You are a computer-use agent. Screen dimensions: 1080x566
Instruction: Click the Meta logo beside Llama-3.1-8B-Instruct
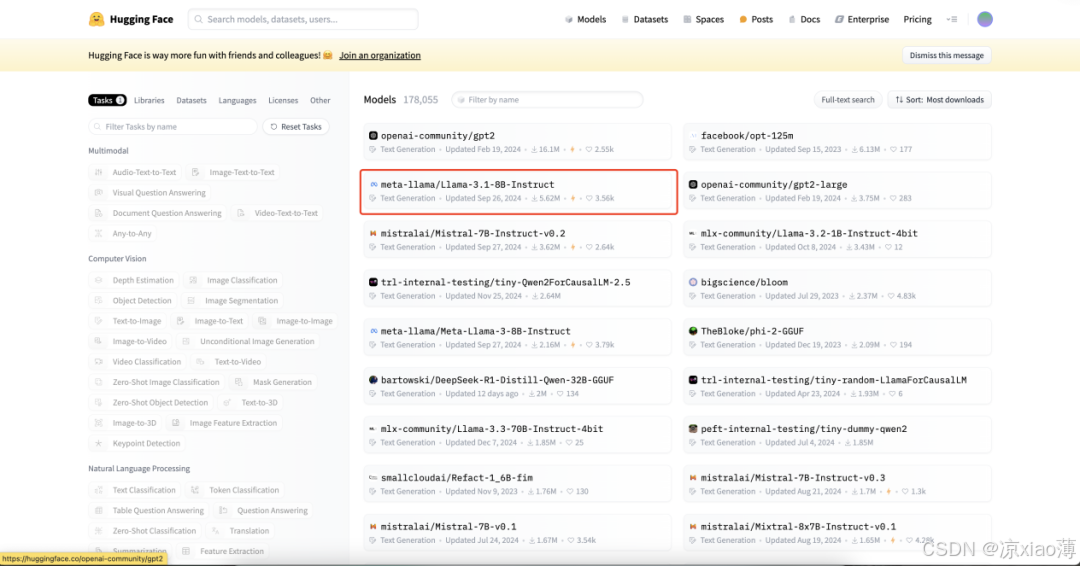(x=373, y=185)
